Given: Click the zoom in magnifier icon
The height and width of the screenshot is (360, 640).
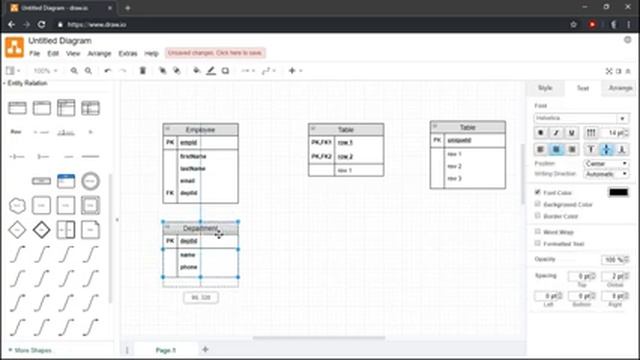Looking at the screenshot, I should [x=74, y=71].
